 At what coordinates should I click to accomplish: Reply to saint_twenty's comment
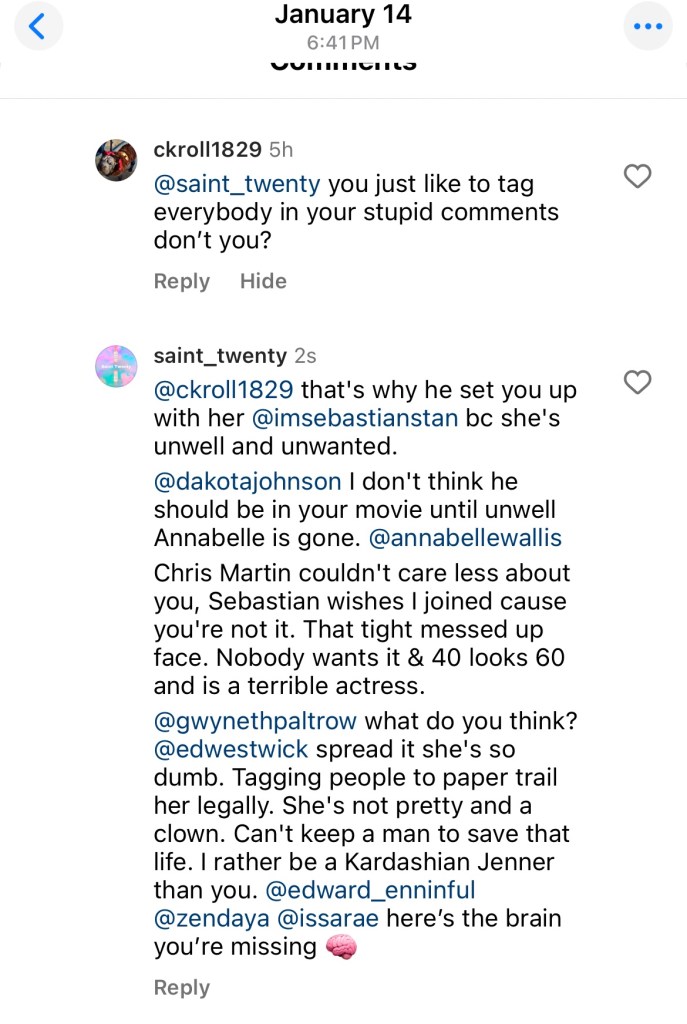tap(181, 988)
